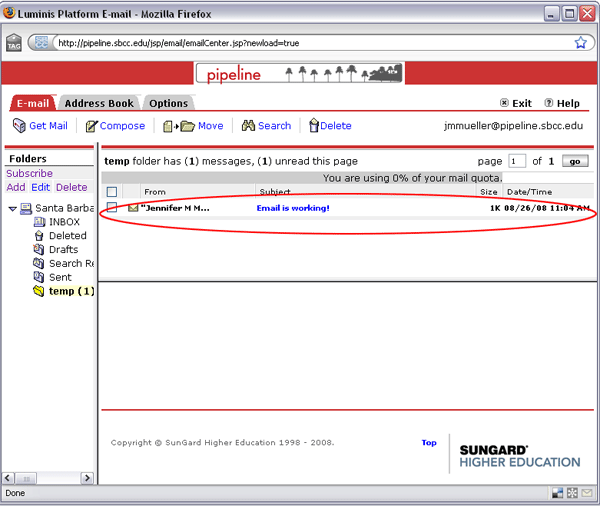Bookmark page with star icon
The image size is (600, 506).
580,43
